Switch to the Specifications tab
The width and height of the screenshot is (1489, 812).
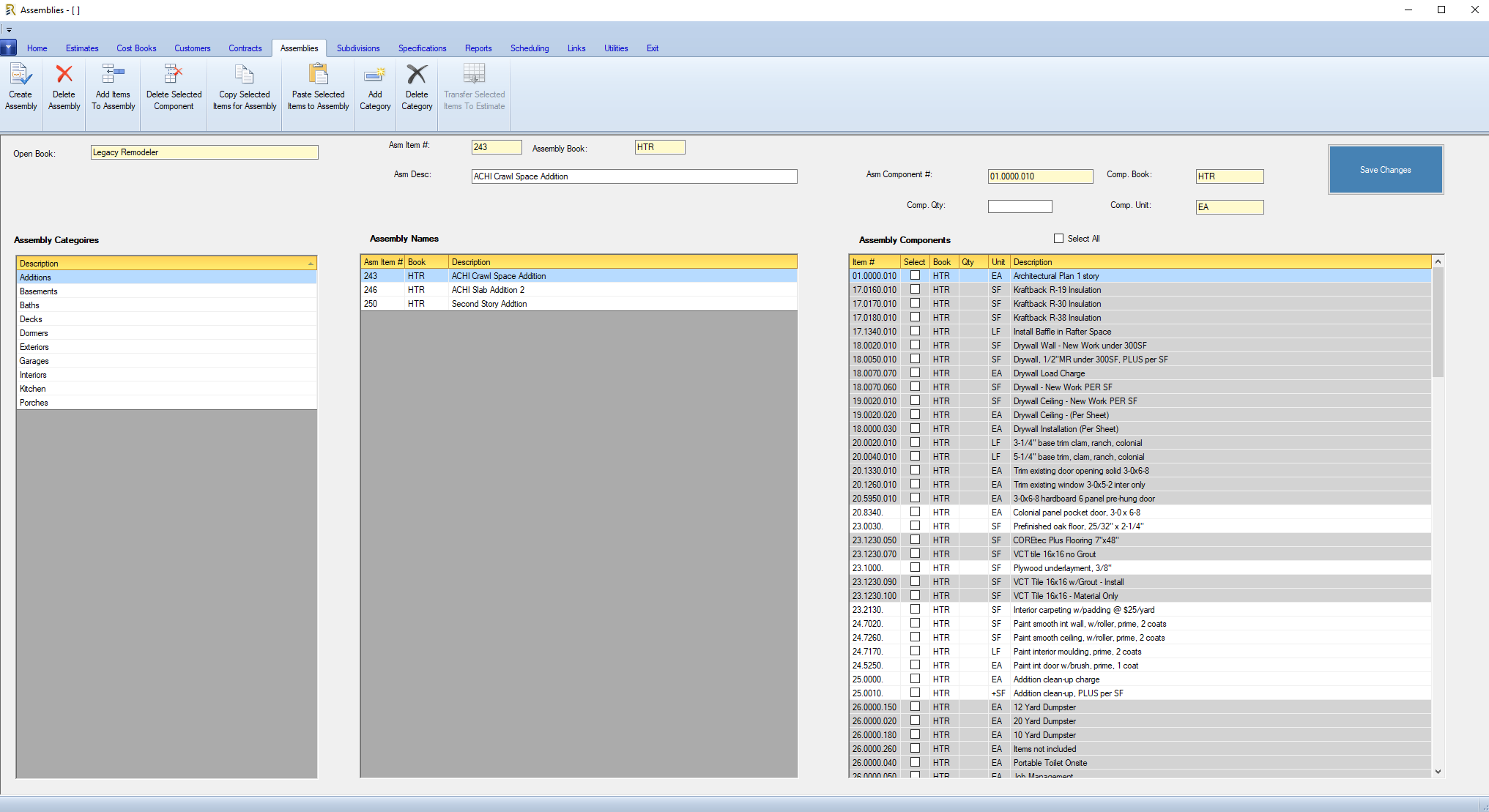(422, 48)
